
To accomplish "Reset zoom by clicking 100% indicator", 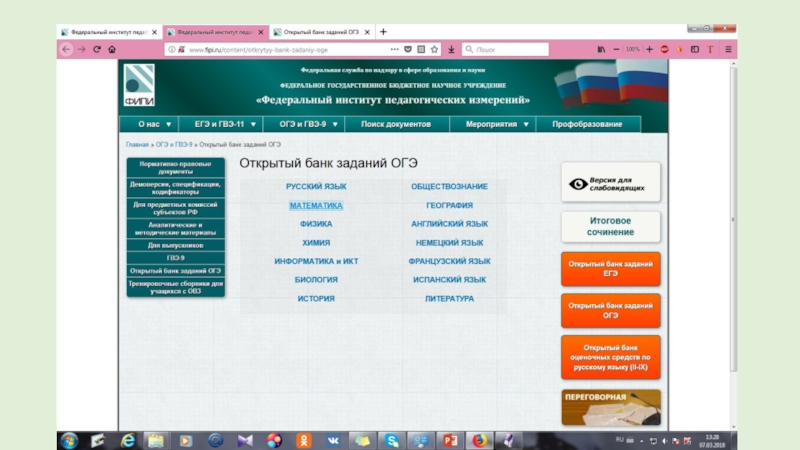I will pyautogui.click(x=633, y=49).
